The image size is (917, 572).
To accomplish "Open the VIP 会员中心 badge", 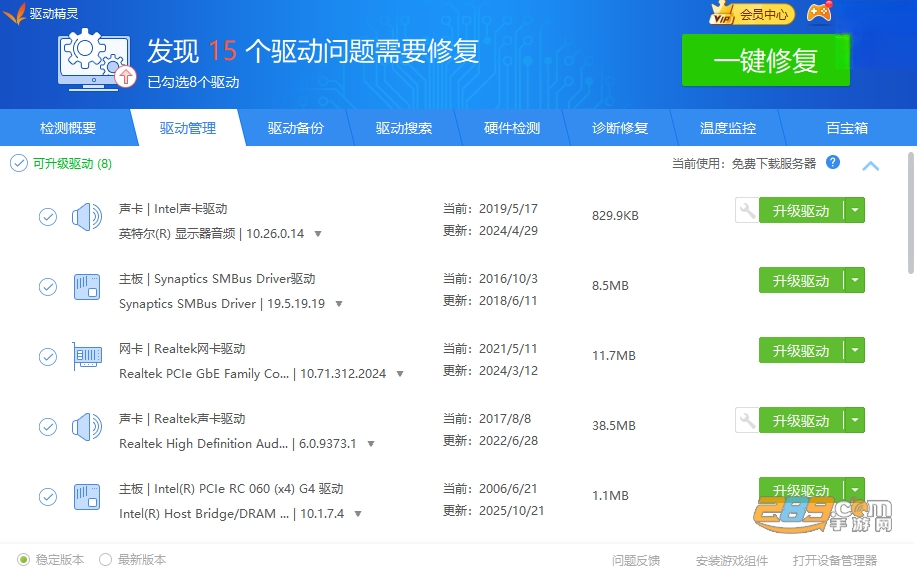I will (752, 13).
